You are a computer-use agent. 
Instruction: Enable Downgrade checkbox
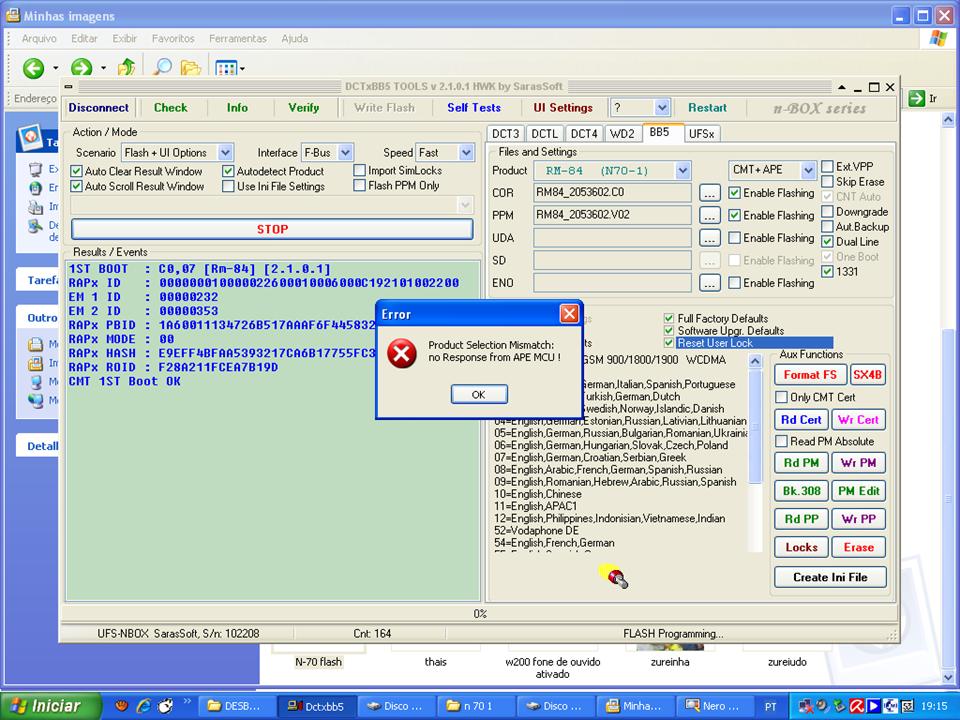point(827,212)
